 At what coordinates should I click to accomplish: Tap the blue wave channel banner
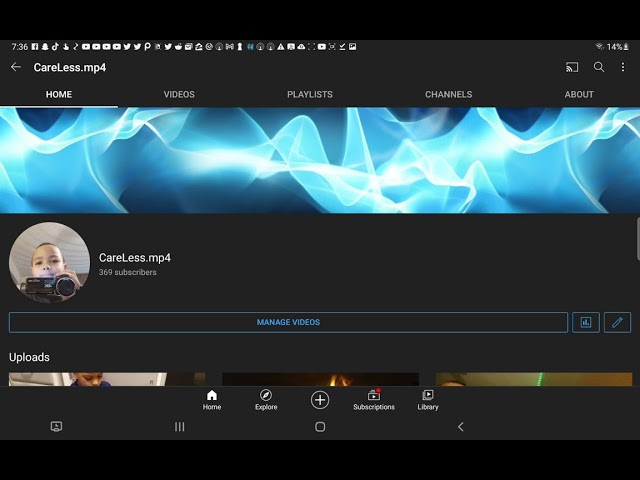coord(320,160)
